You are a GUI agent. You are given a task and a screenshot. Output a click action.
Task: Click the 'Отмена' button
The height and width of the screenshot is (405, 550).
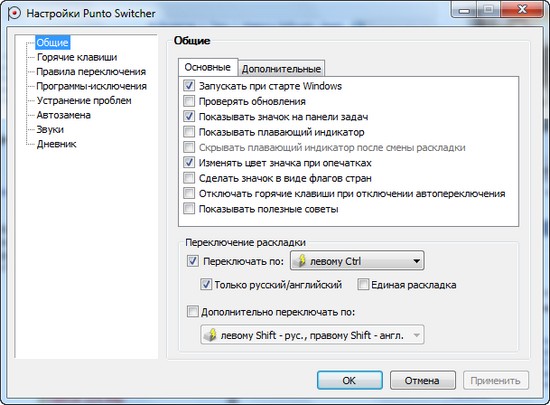pyautogui.click(x=422, y=380)
